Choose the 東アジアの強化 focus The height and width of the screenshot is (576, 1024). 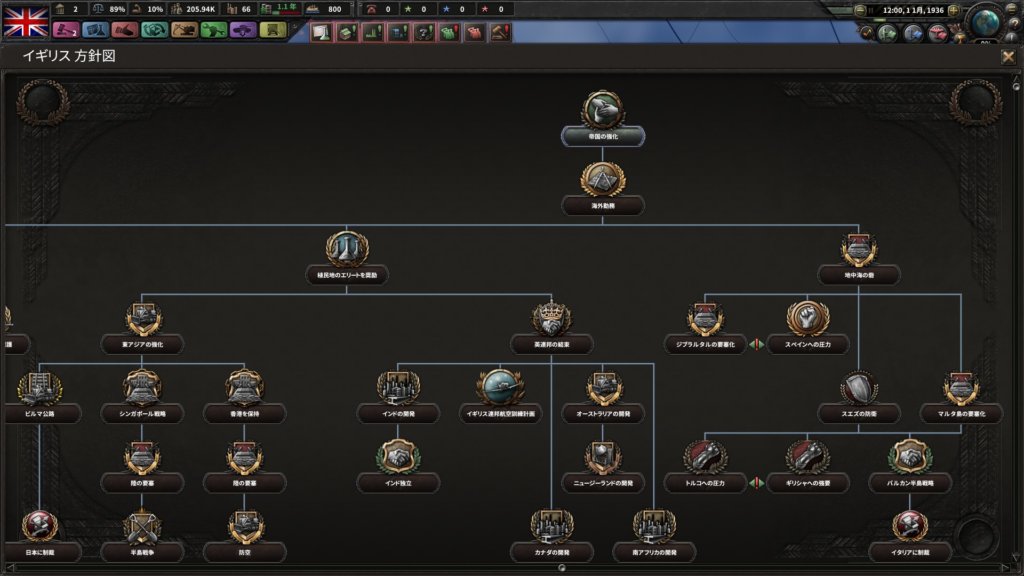tap(142, 327)
